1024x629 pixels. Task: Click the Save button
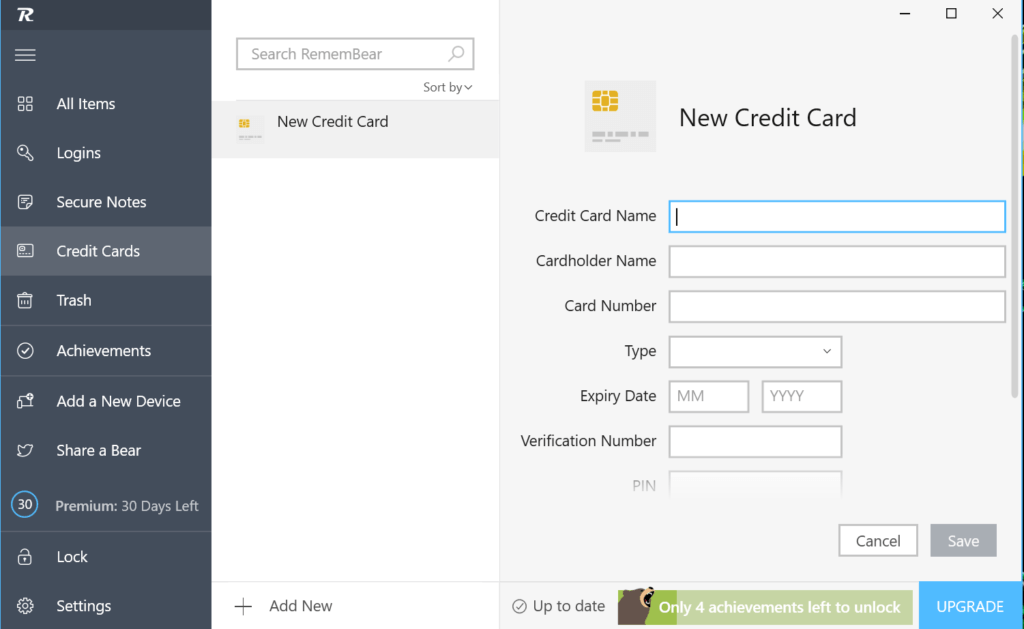(x=963, y=540)
